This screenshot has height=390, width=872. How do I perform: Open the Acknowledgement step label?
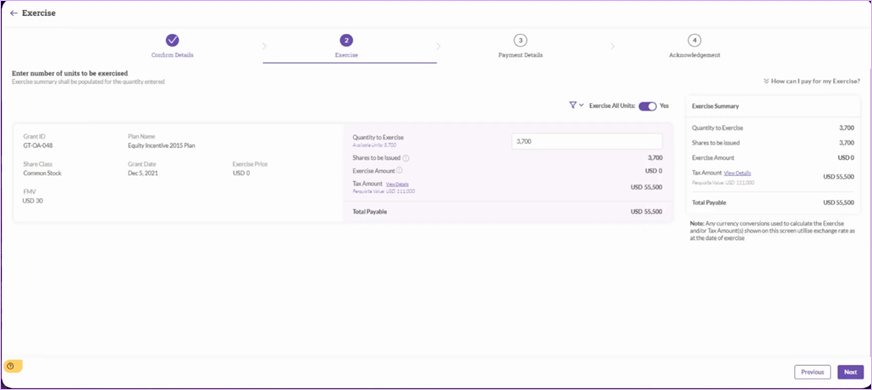pos(694,55)
